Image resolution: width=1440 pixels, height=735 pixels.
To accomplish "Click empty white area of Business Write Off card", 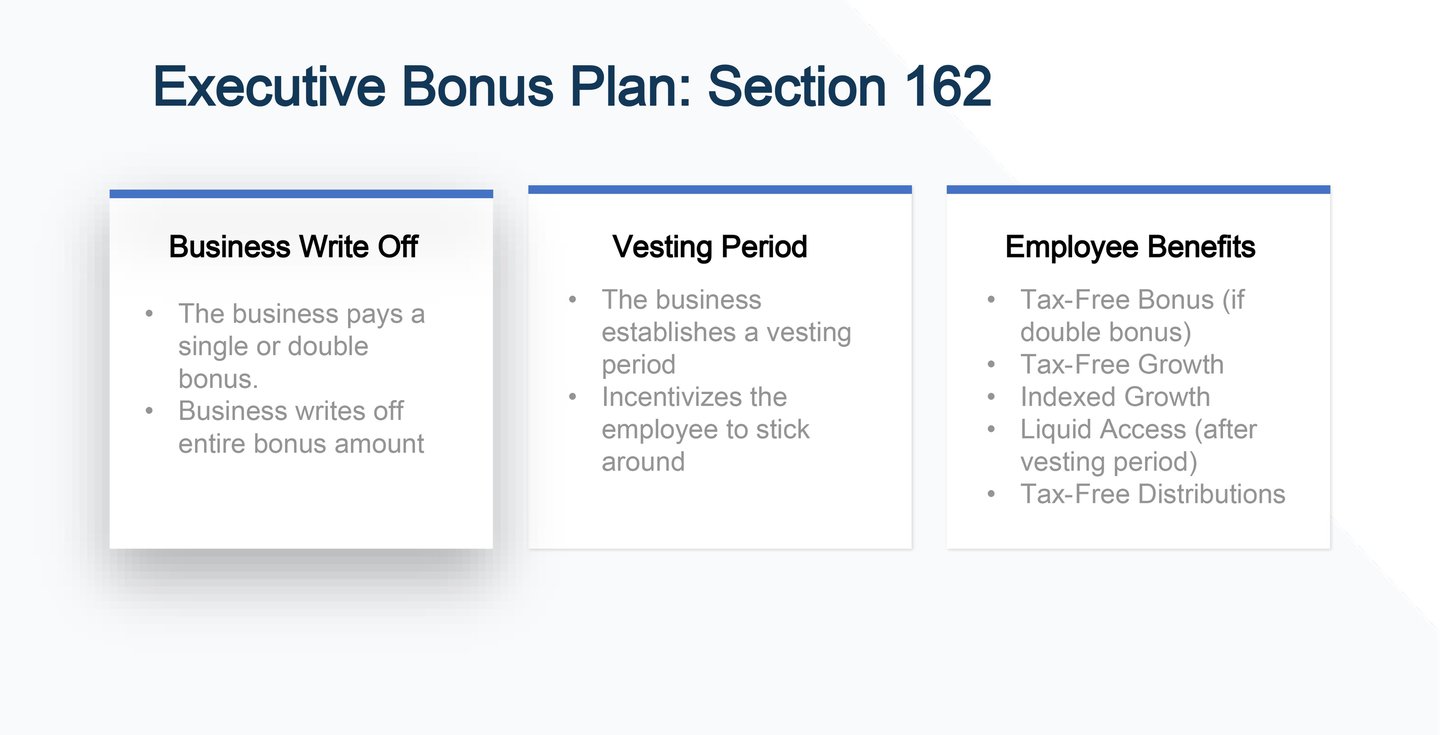I will 301,505.
